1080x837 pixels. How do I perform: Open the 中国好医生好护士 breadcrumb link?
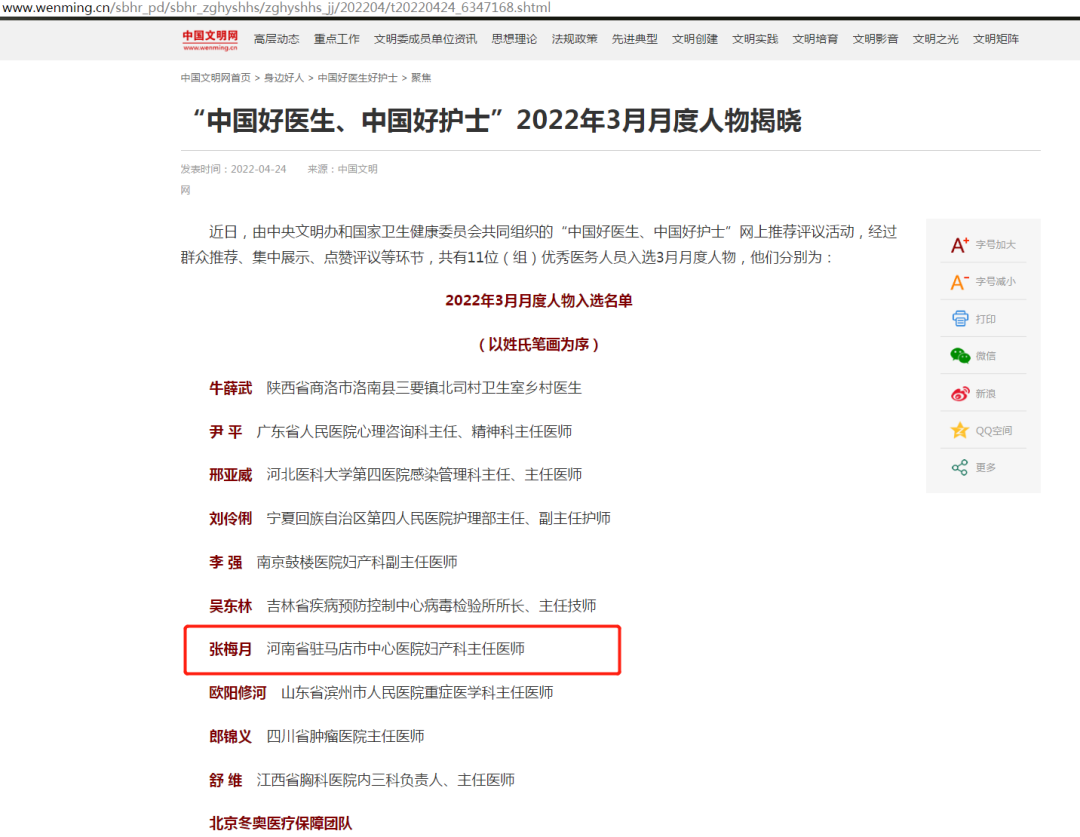tap(357, 77)
